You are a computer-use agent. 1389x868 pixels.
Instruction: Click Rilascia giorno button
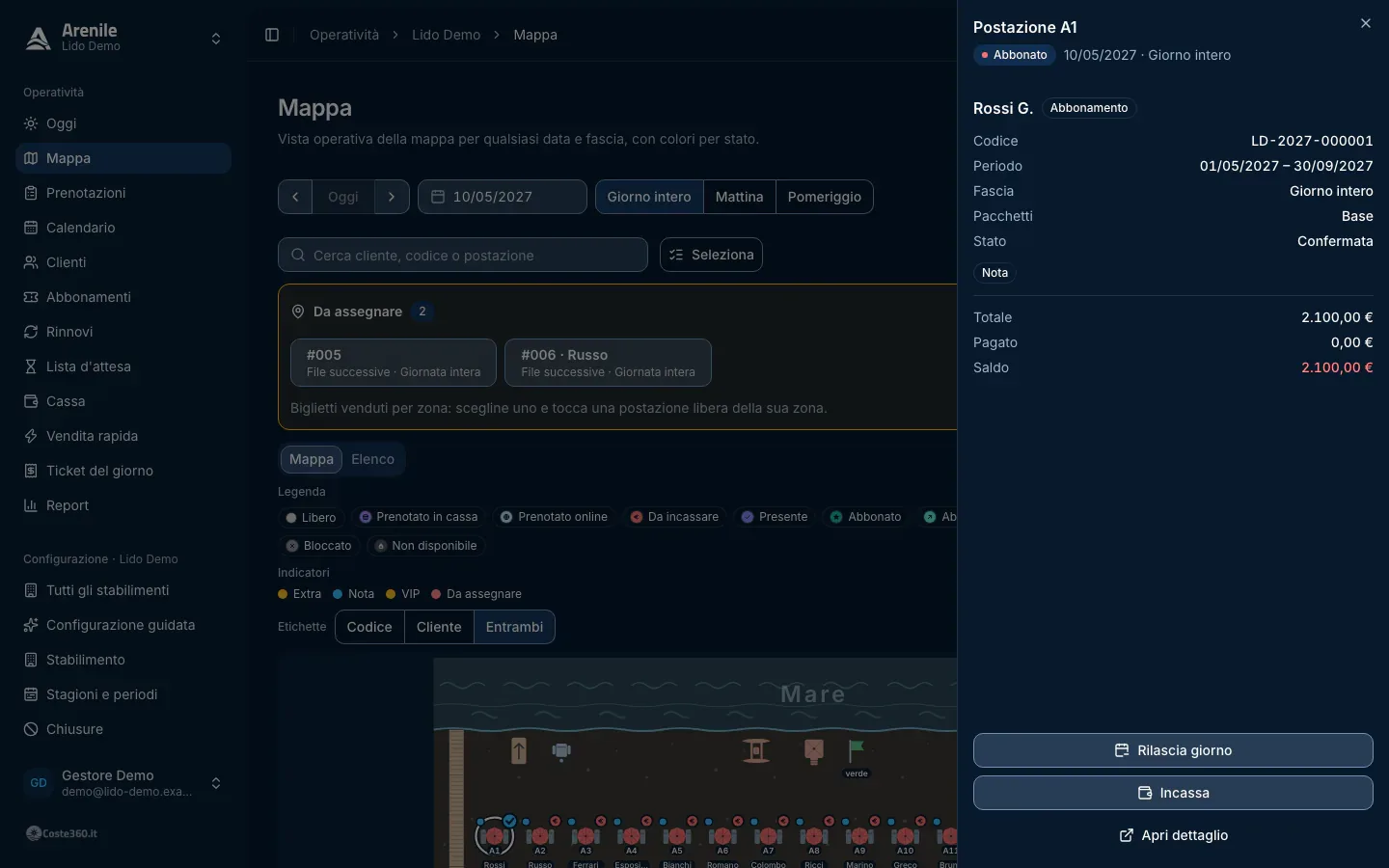pyautogui.click(x=1173, y=750)
